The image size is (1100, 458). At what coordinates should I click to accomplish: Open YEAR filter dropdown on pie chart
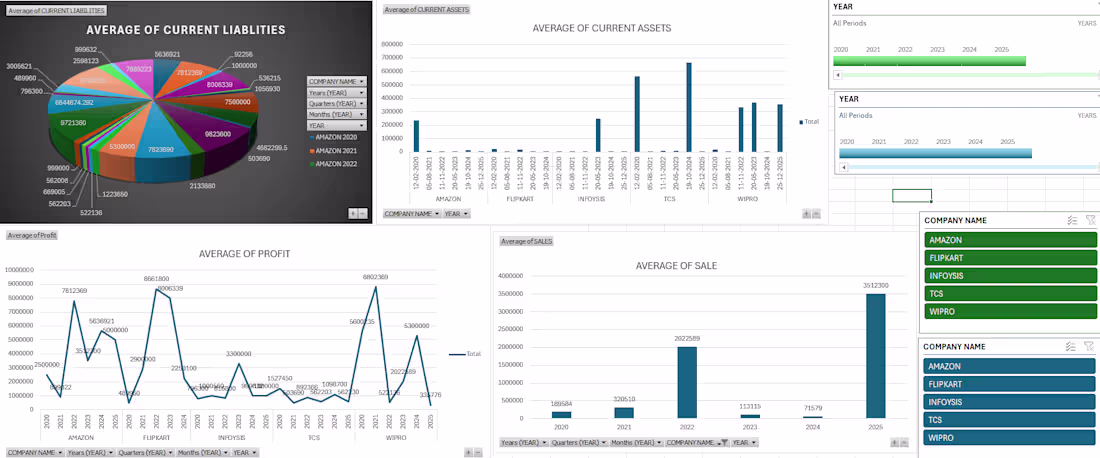tap(337, 125)
